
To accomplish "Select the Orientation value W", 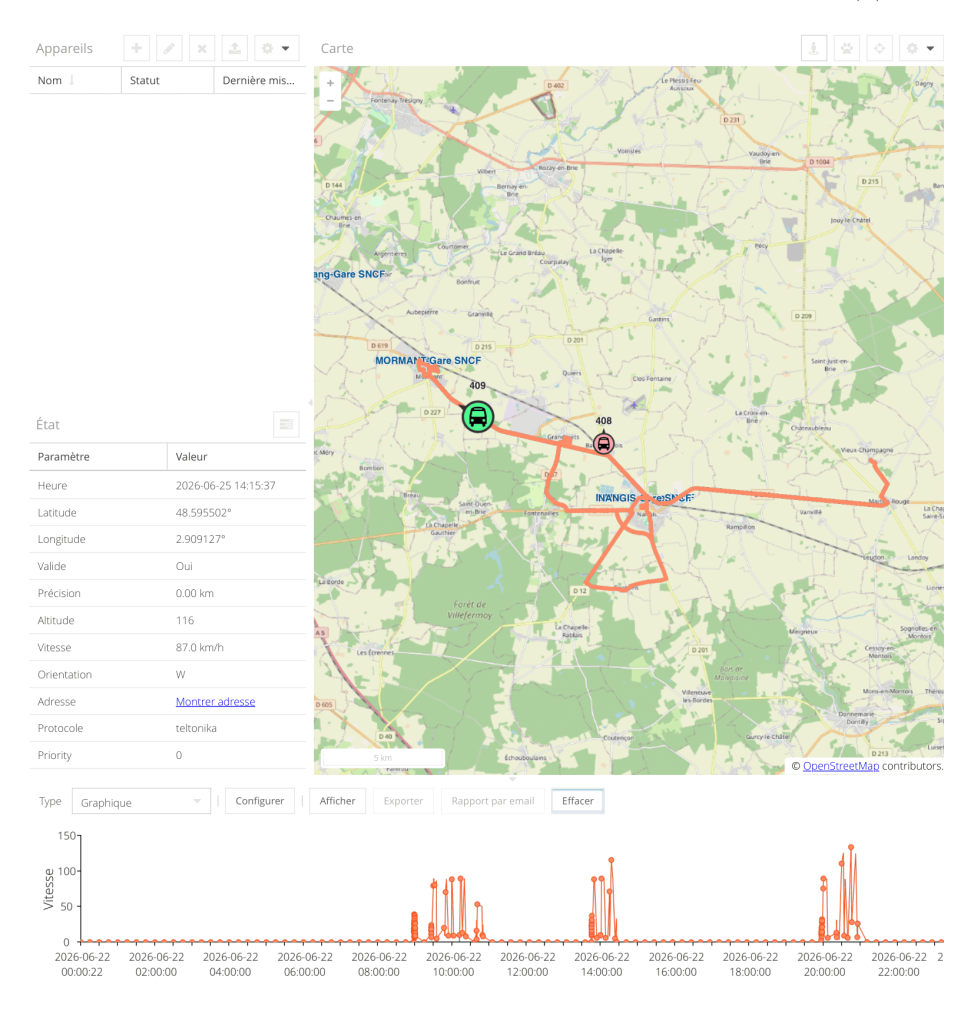I will click(180, 675).
